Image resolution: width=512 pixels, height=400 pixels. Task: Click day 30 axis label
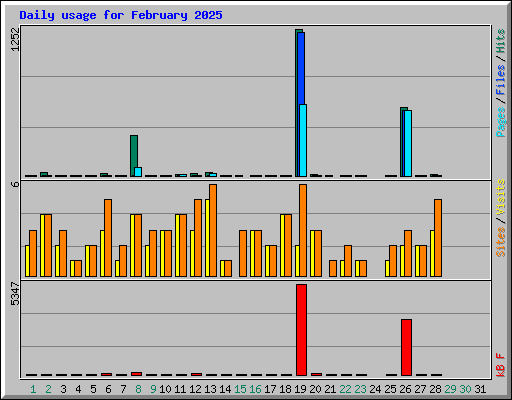coord(465,389)
